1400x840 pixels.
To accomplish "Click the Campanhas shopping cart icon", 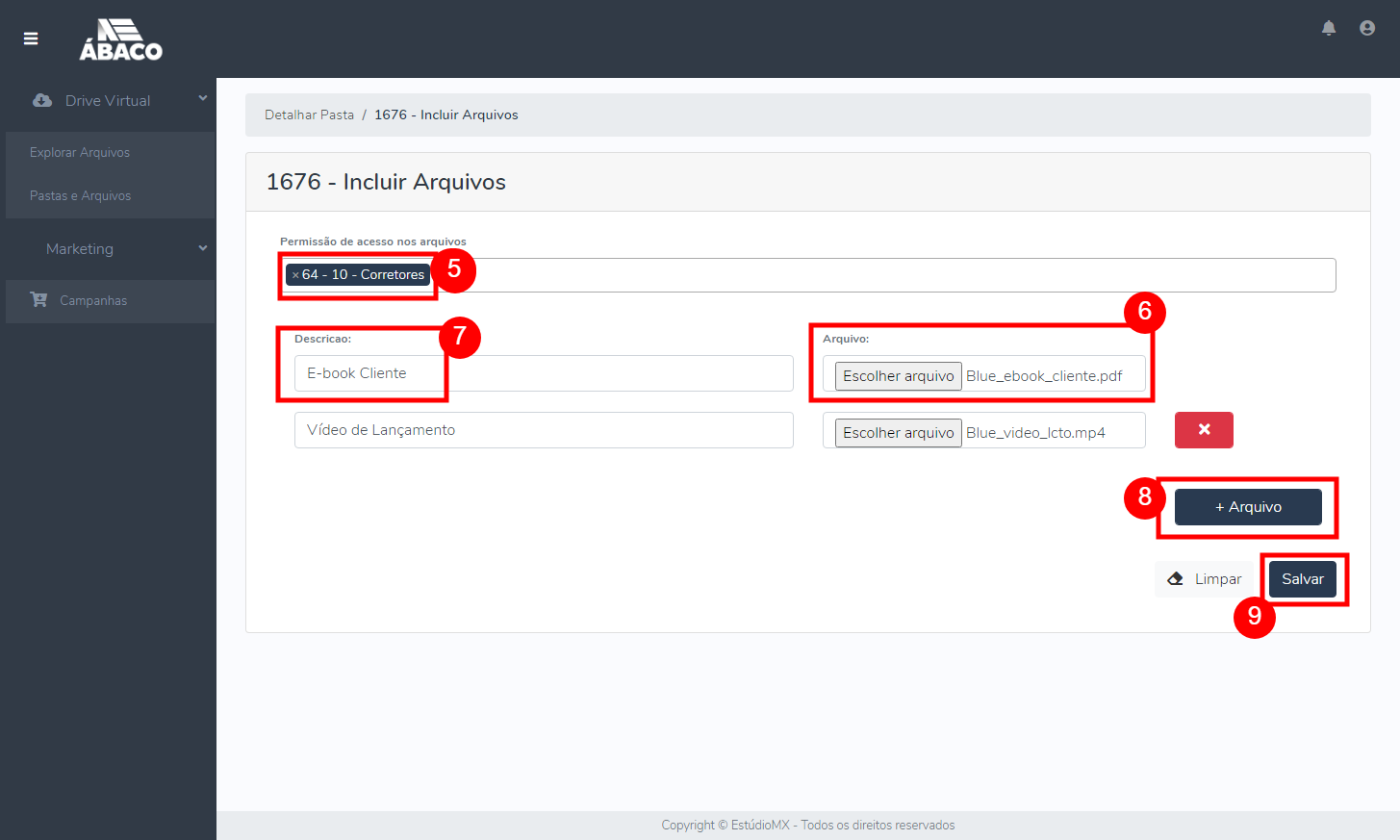I will [38, 300].
